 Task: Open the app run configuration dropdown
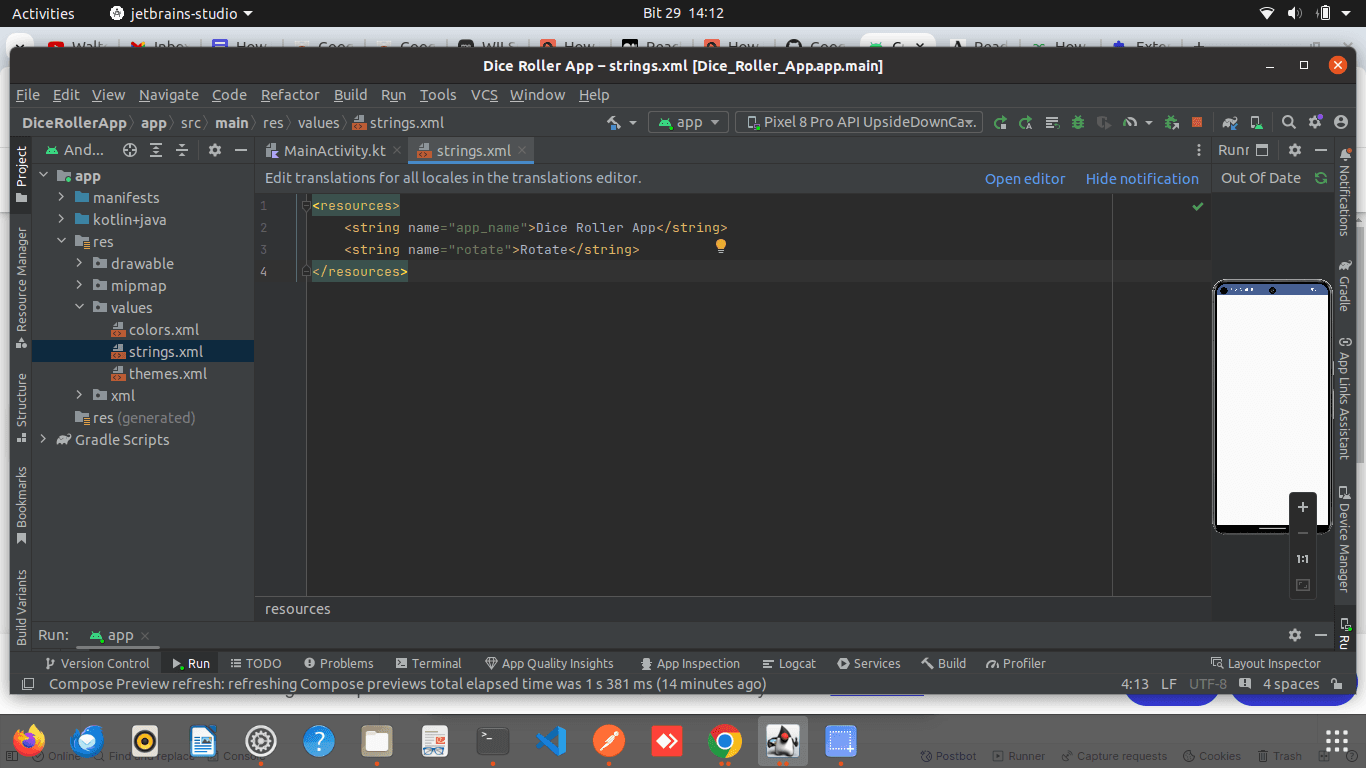point(688,122)
